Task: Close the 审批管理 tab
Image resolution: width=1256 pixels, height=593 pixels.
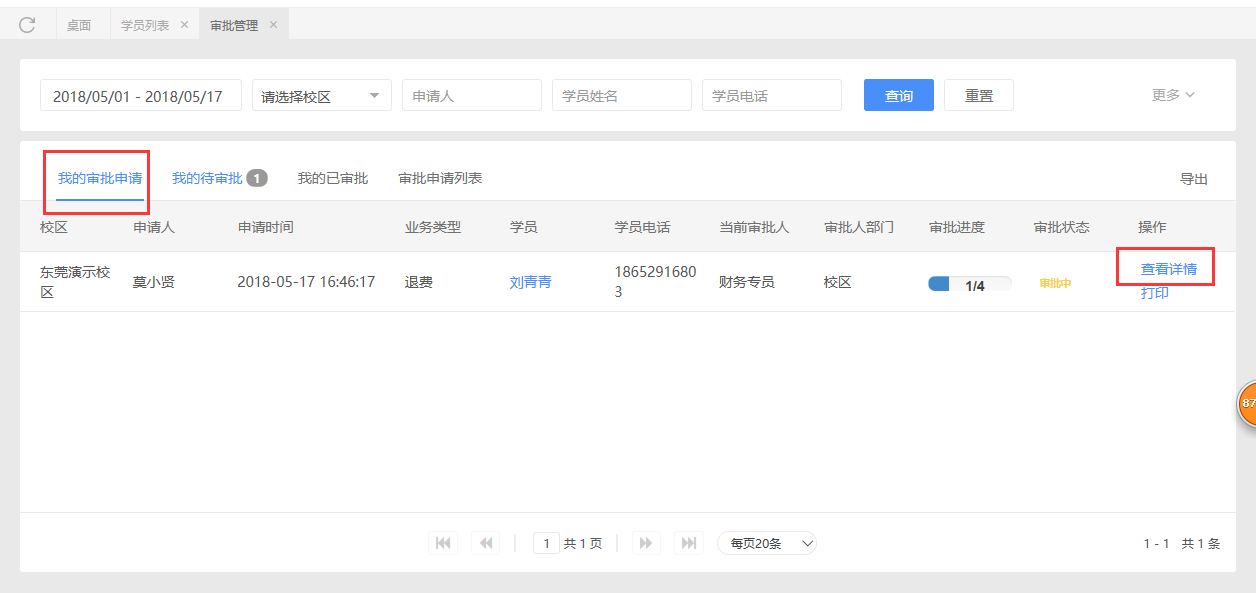Action: [273, 25]
